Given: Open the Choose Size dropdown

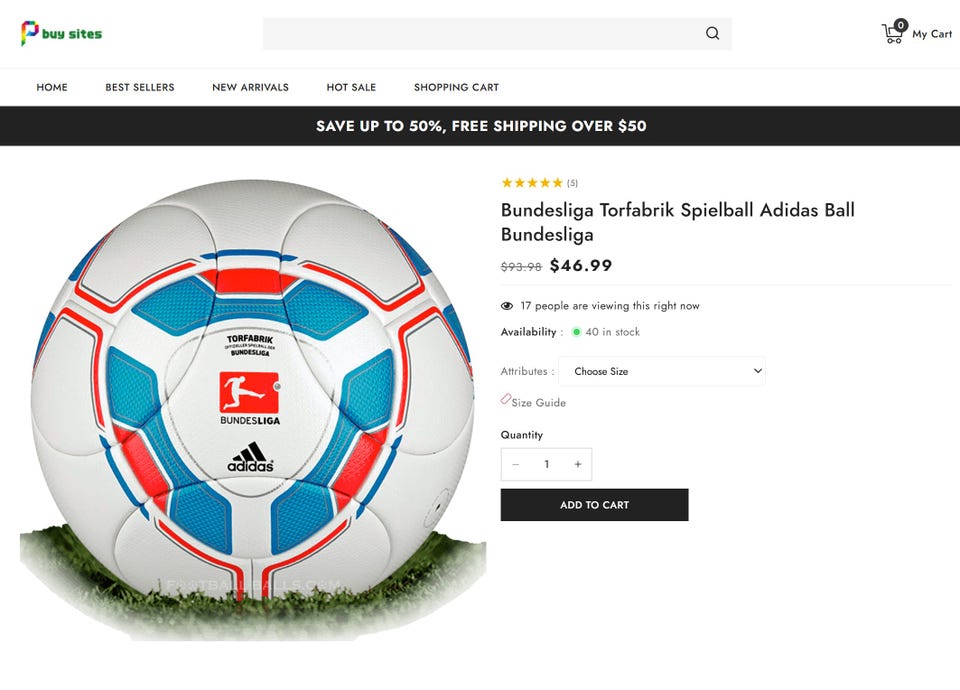Looking at the screenshot, I should [x=662, y=371].
